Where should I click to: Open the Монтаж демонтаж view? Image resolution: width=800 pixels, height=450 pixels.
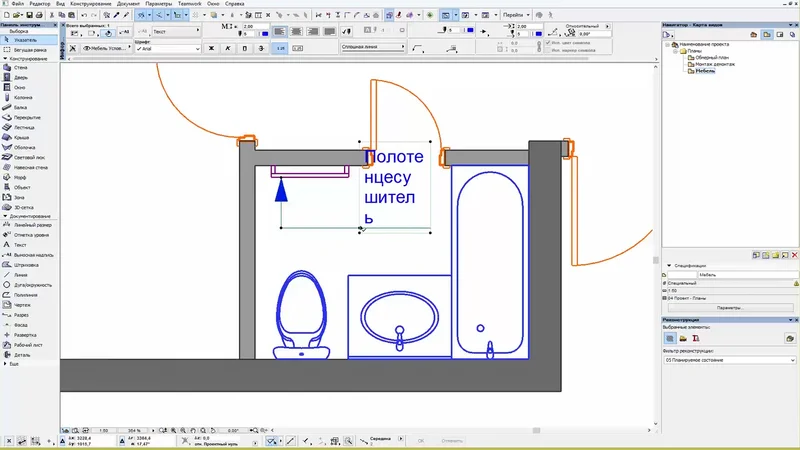[x=715, y=64]
